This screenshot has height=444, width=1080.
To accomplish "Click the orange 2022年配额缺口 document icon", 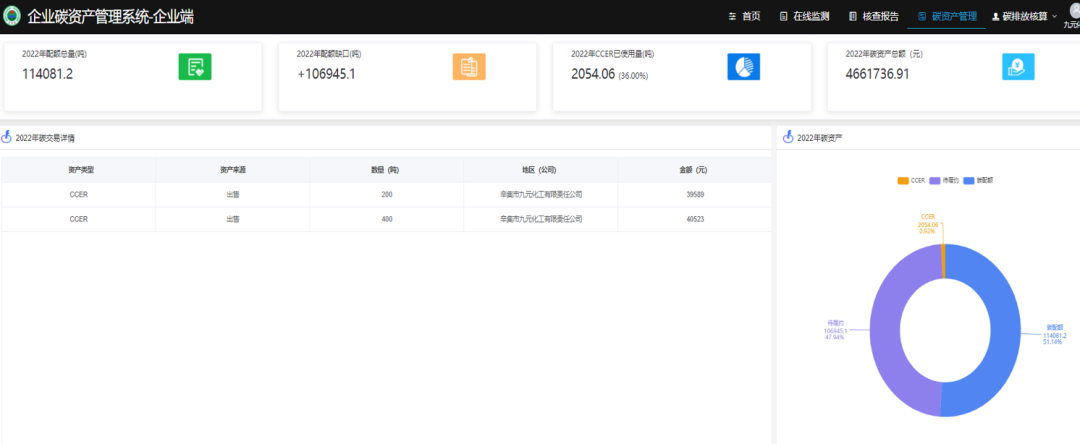I will click(469, 67).
